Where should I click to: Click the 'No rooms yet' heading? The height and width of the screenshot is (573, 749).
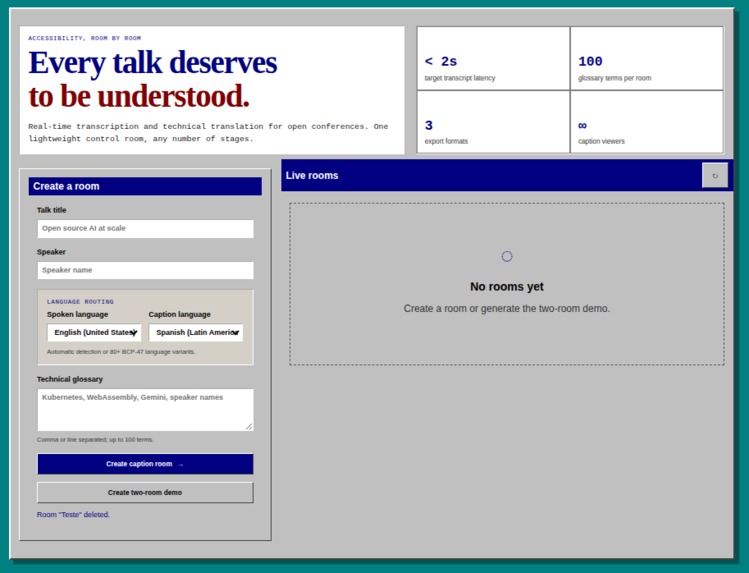point(507,286)
